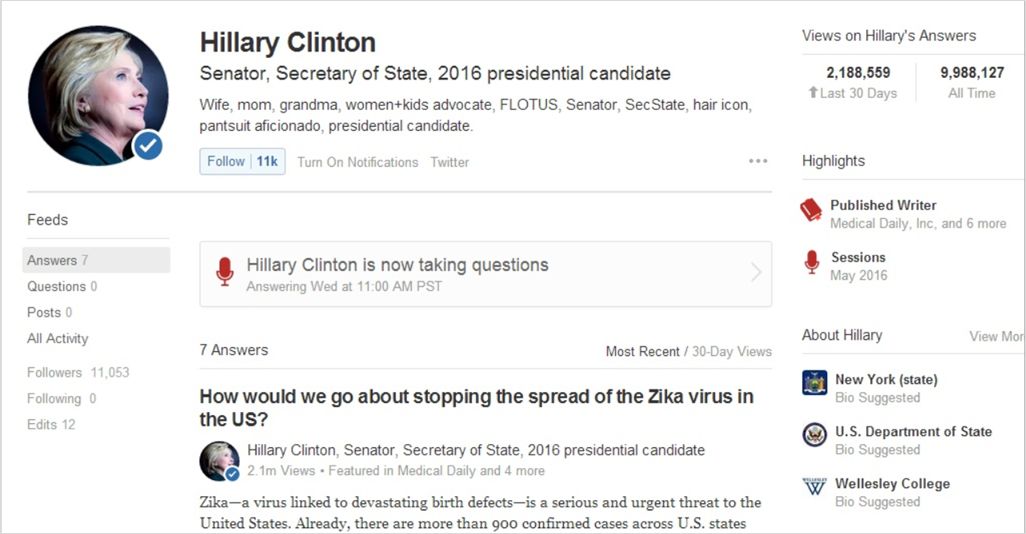Click the verified checkmark badge on profile photo
This screenshot has width=1026, height=534.
(148, 145)
